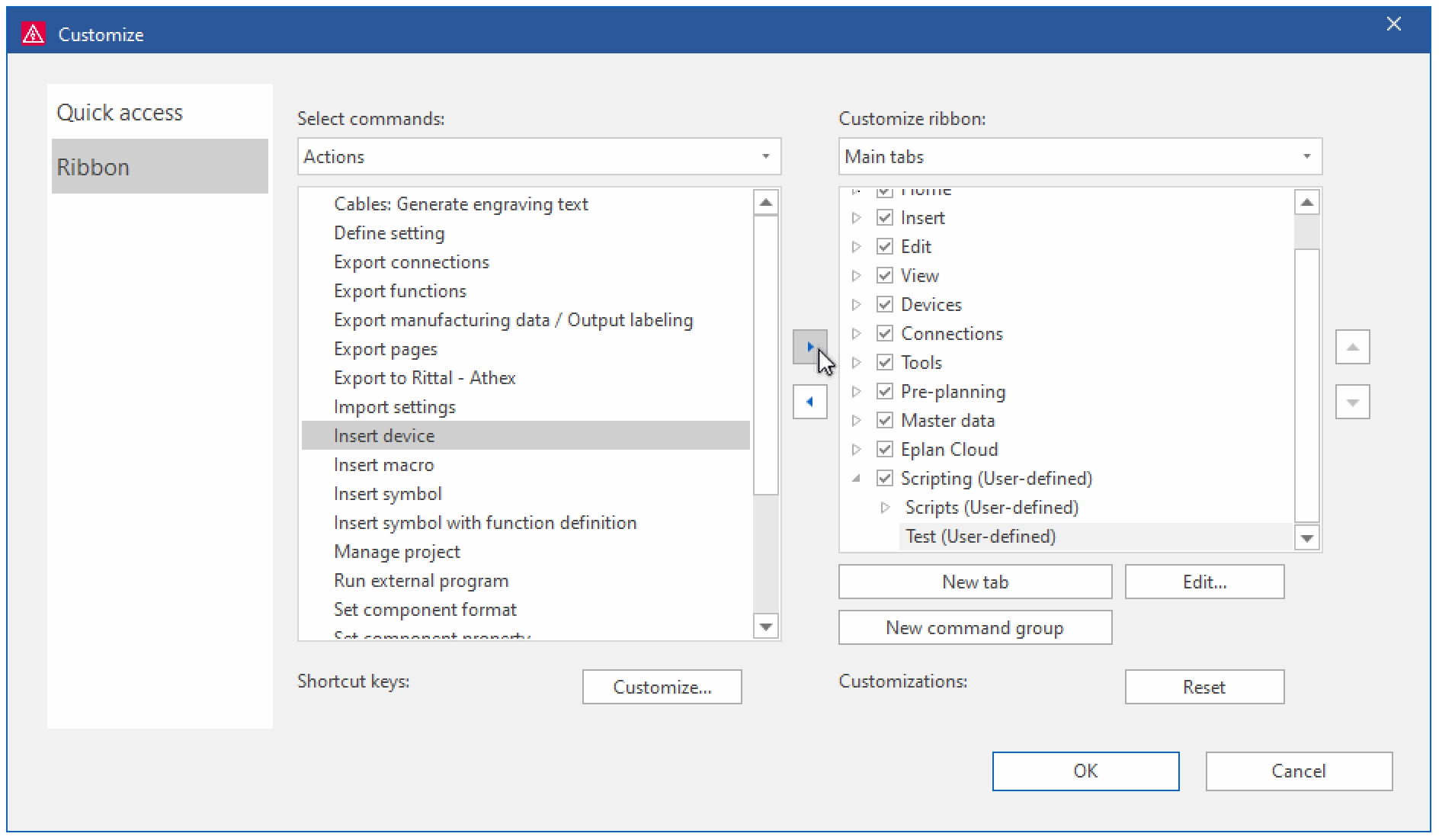Disable the Eplan Cloud checkbox
The height and width of the screenshot is (840, 1439).
pos(884,449)
